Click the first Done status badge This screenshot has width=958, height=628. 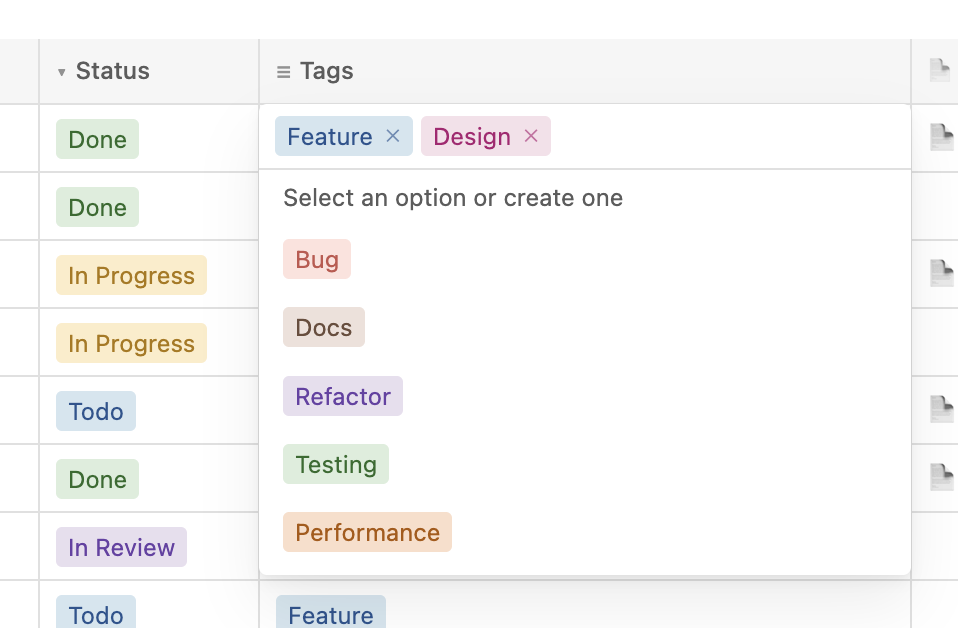(97, 139)
